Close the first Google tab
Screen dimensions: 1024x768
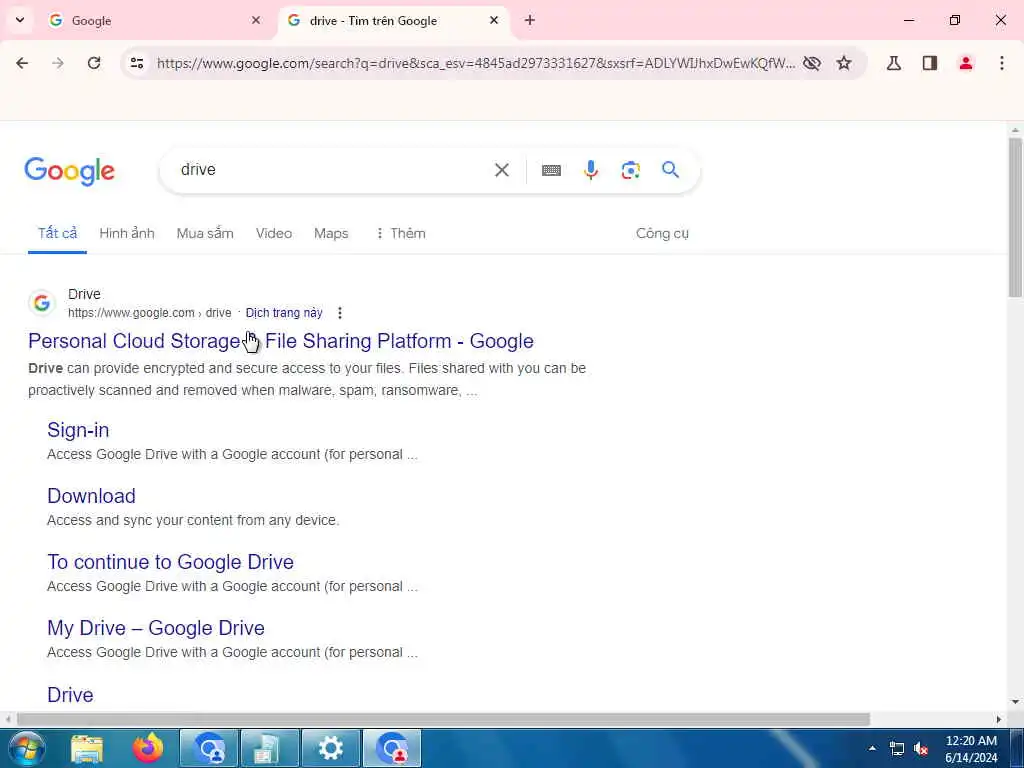point(256,20)
